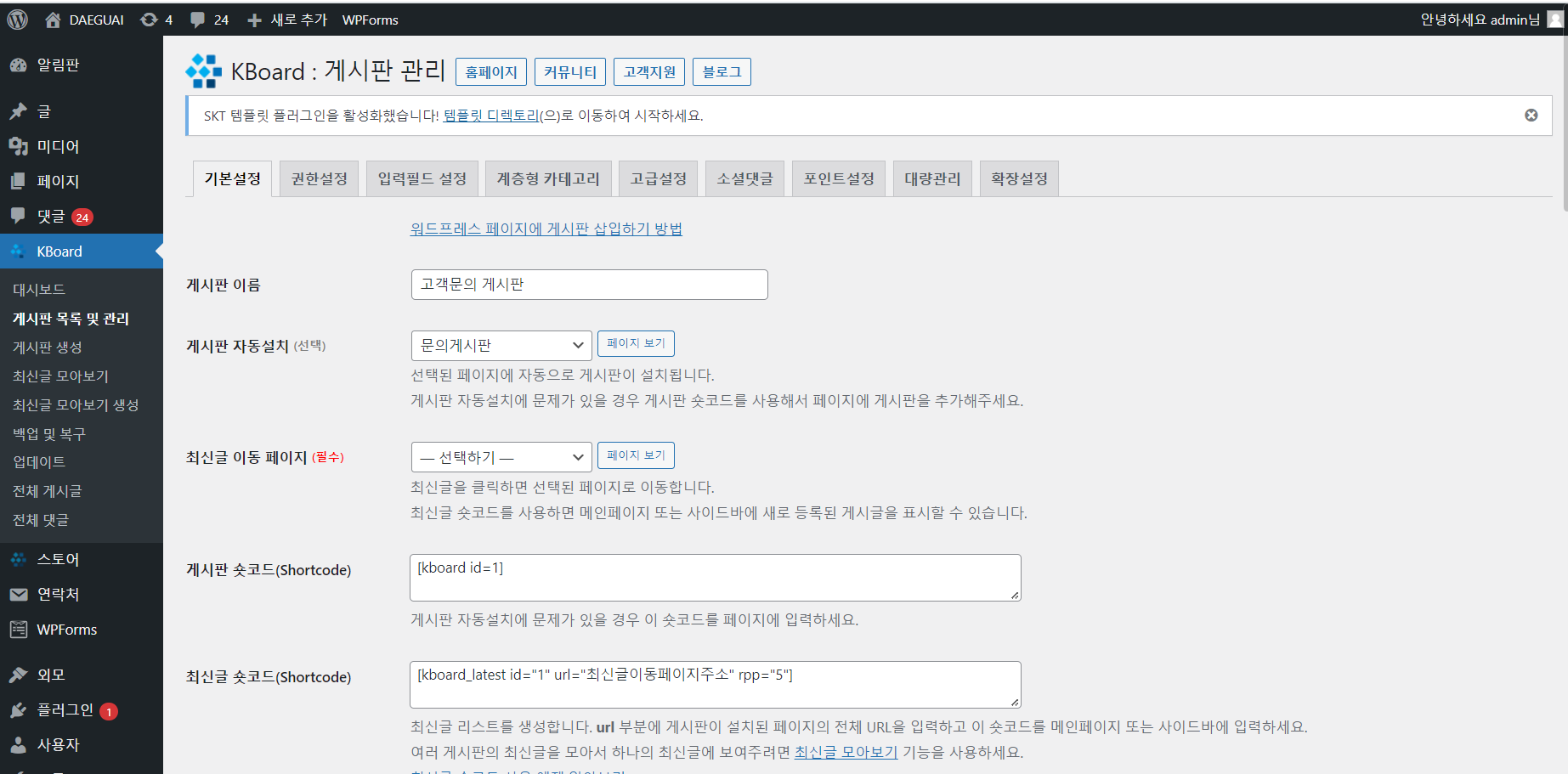
Task: Dismiss the SKT 템플릿 notice
Action: [x=1531, y=116]
